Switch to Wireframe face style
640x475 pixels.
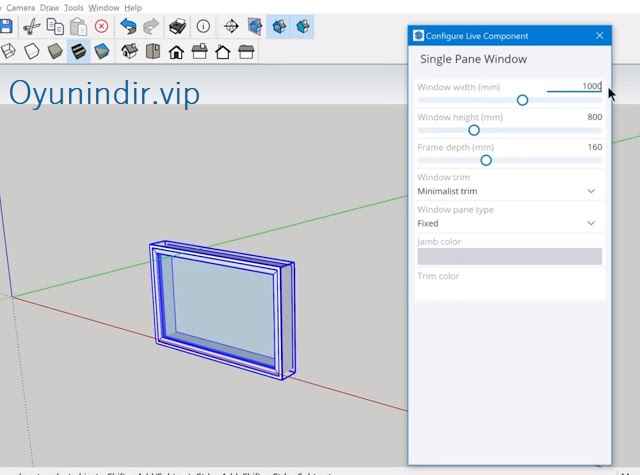[x=7, y=51]
